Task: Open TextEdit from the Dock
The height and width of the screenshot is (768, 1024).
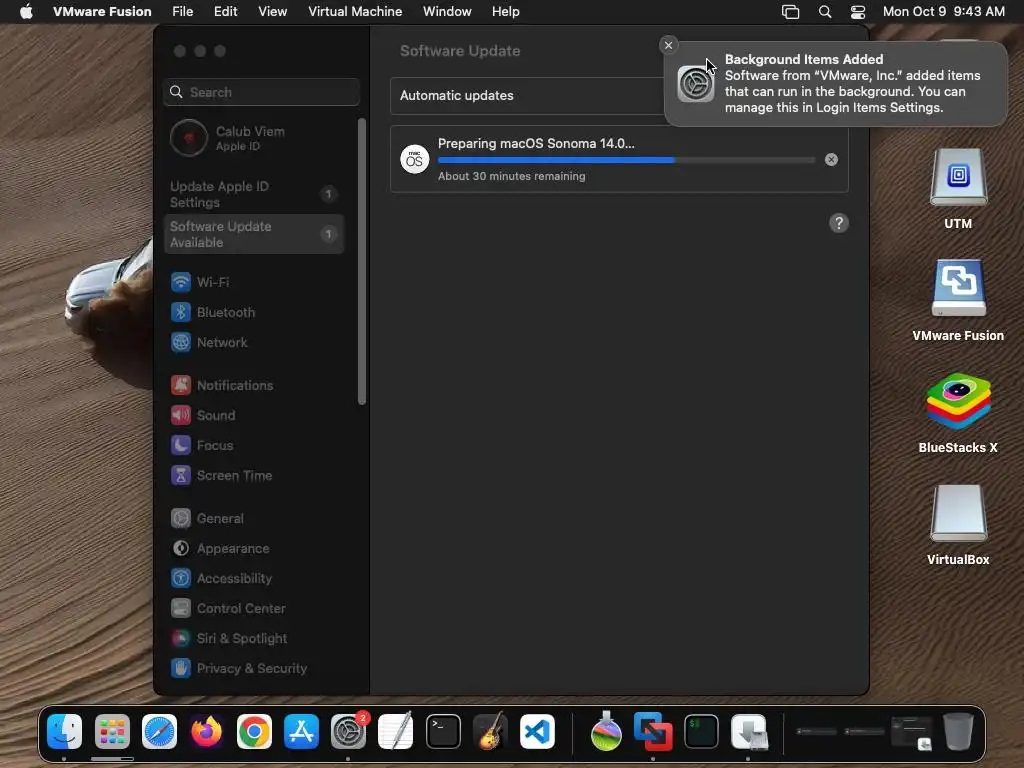Action: 396,731
